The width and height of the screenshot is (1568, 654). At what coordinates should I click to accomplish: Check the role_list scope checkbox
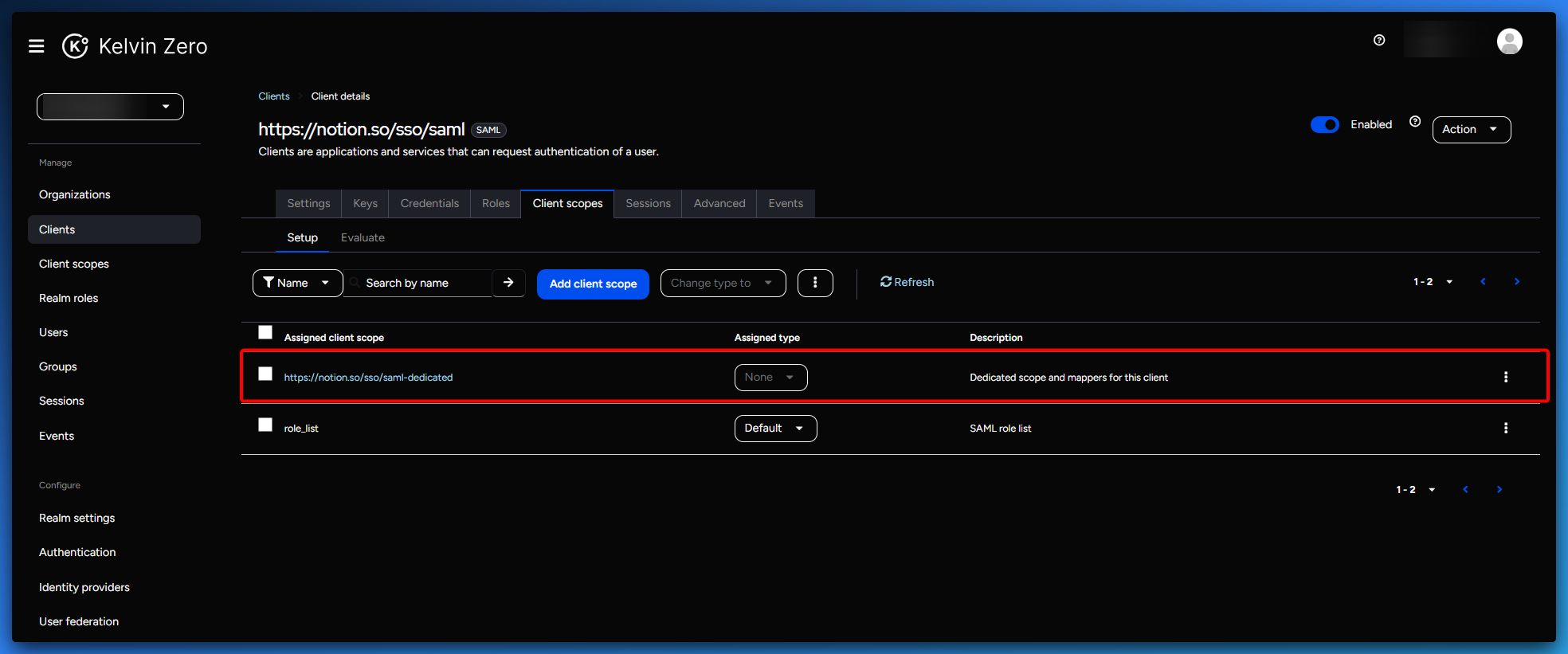(265, 425)
